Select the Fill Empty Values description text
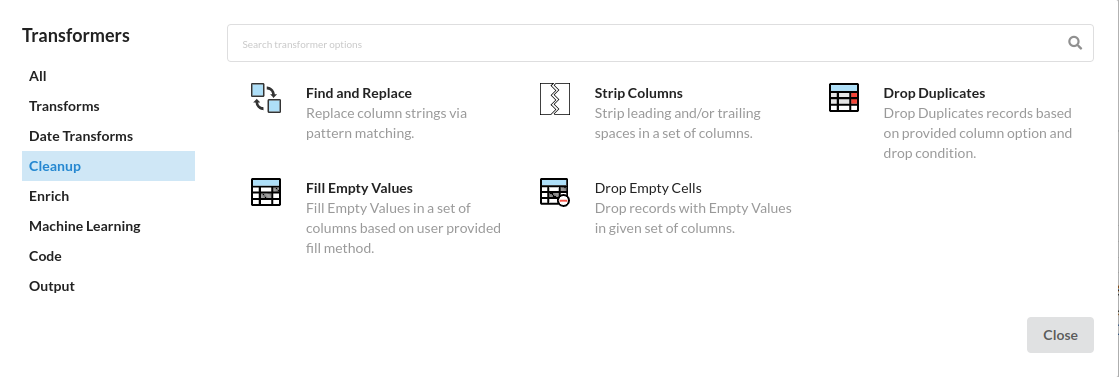 [403, 228]
